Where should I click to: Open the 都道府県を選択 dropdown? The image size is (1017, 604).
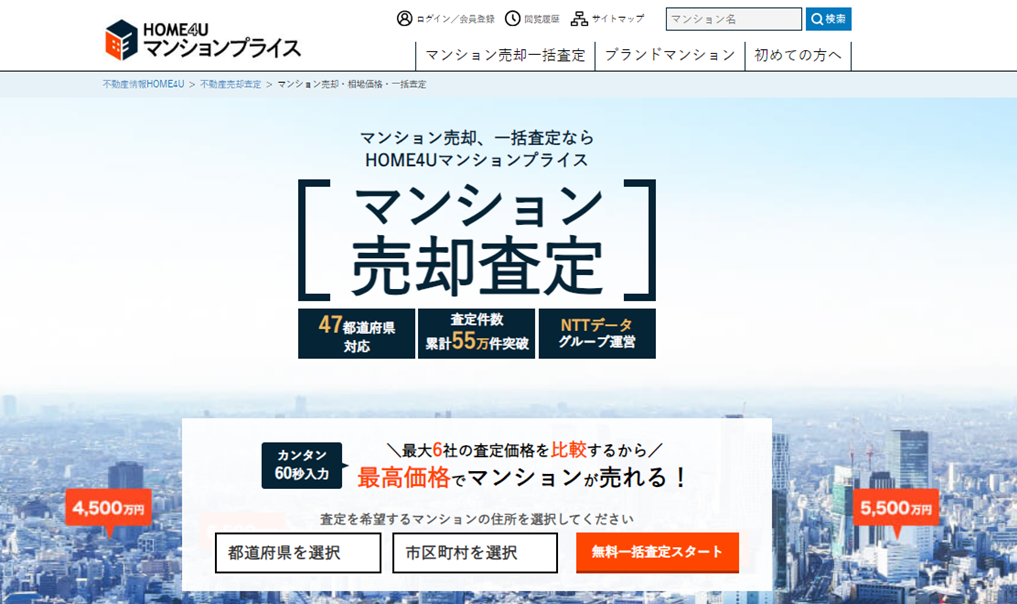(298, 553)
